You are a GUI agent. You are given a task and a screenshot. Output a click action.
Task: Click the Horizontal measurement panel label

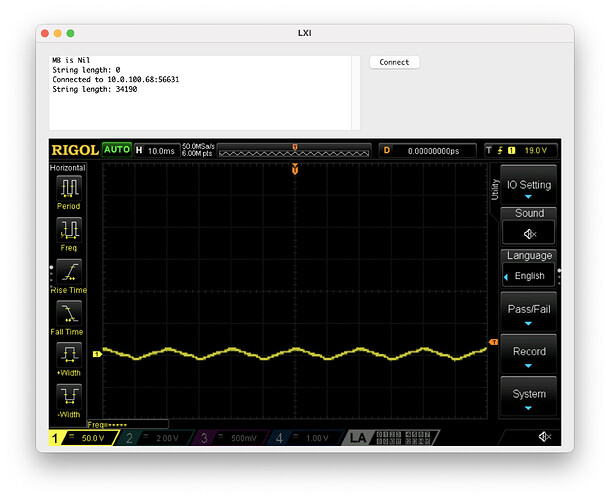68,168
